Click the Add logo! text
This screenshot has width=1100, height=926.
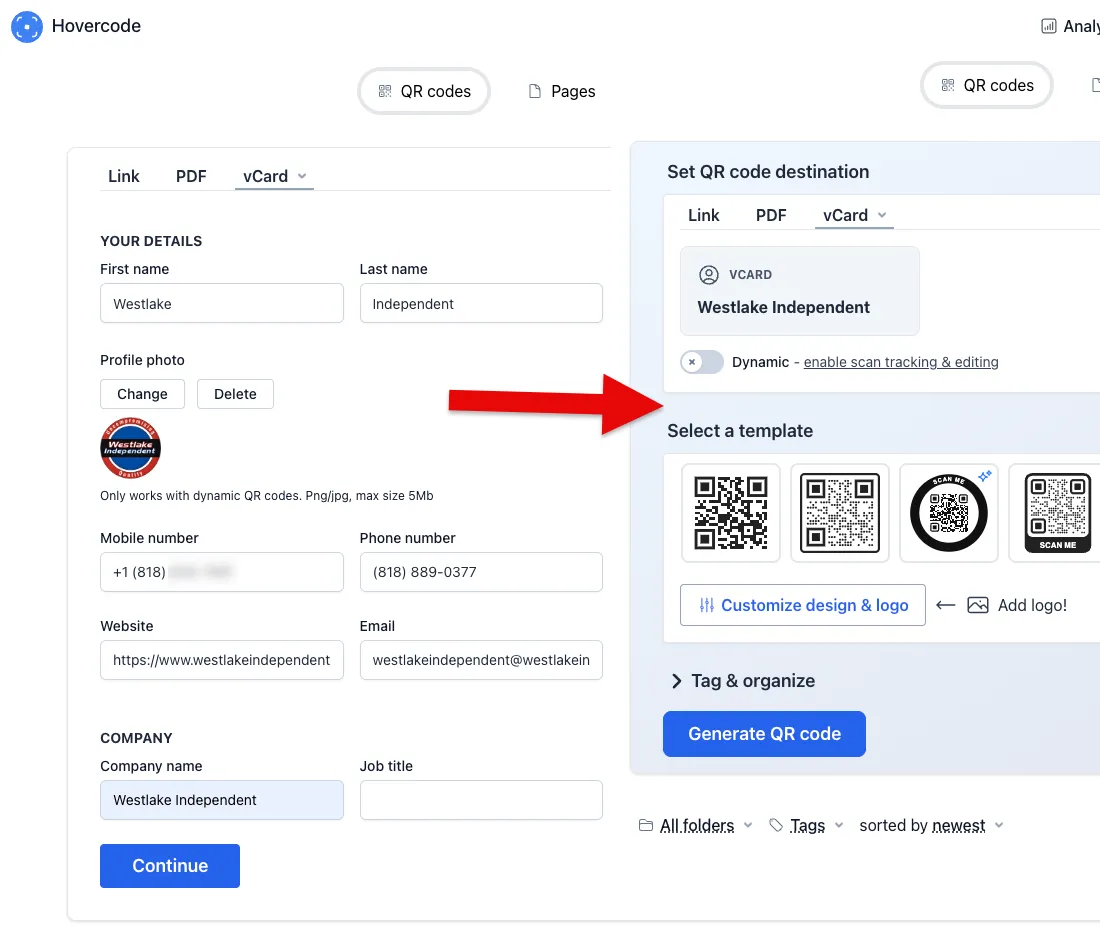click(x=1032, y=605)
